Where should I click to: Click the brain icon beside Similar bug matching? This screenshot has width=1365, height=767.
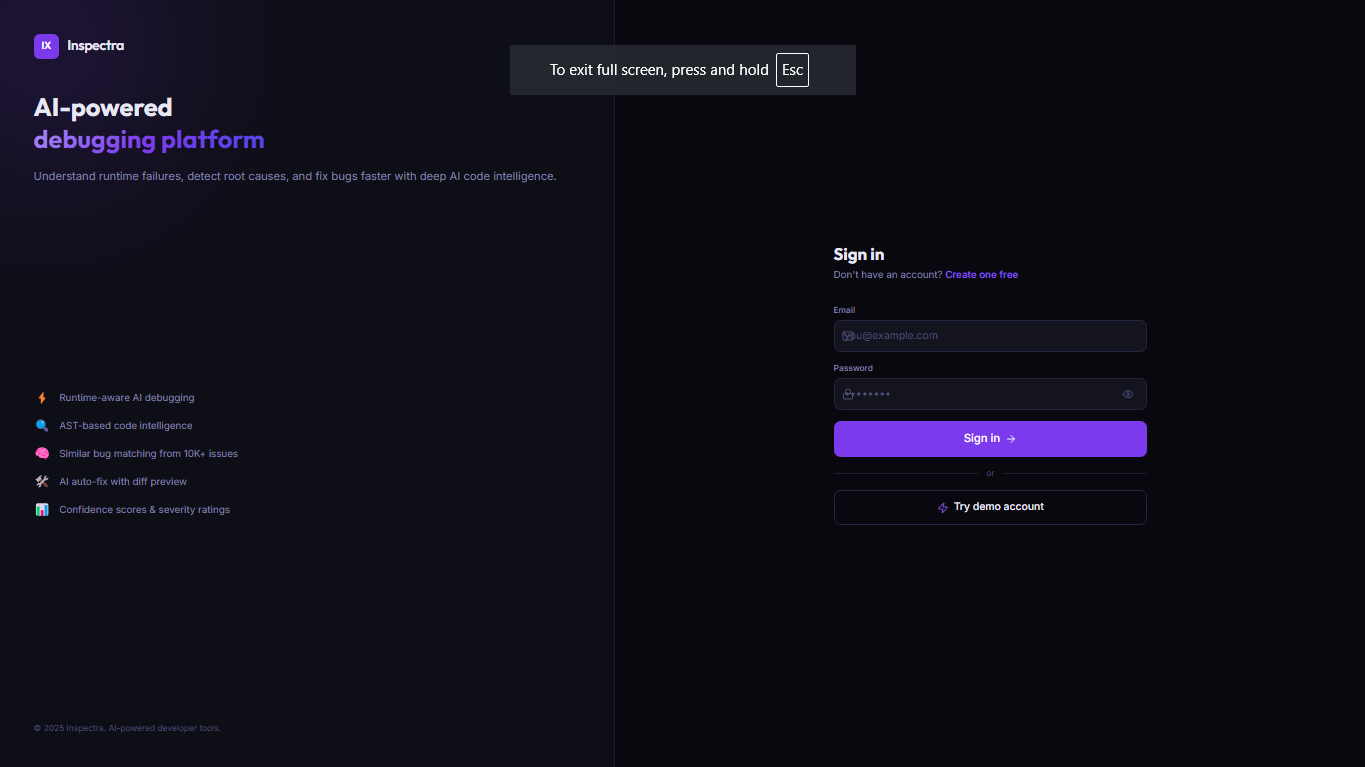(x=42, y=454)
